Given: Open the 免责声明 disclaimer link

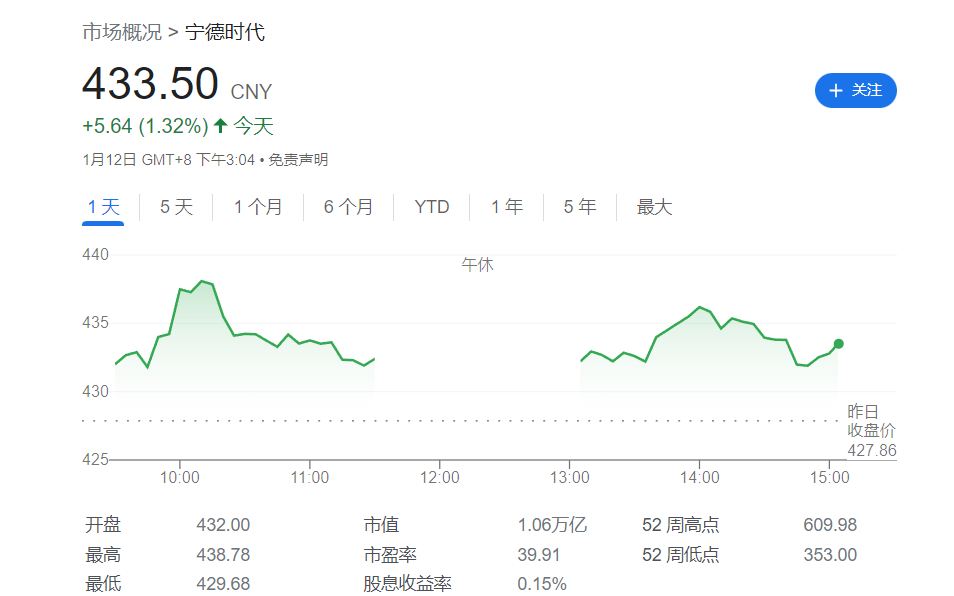Looking at the screenshot, I should tap(298, 160).
